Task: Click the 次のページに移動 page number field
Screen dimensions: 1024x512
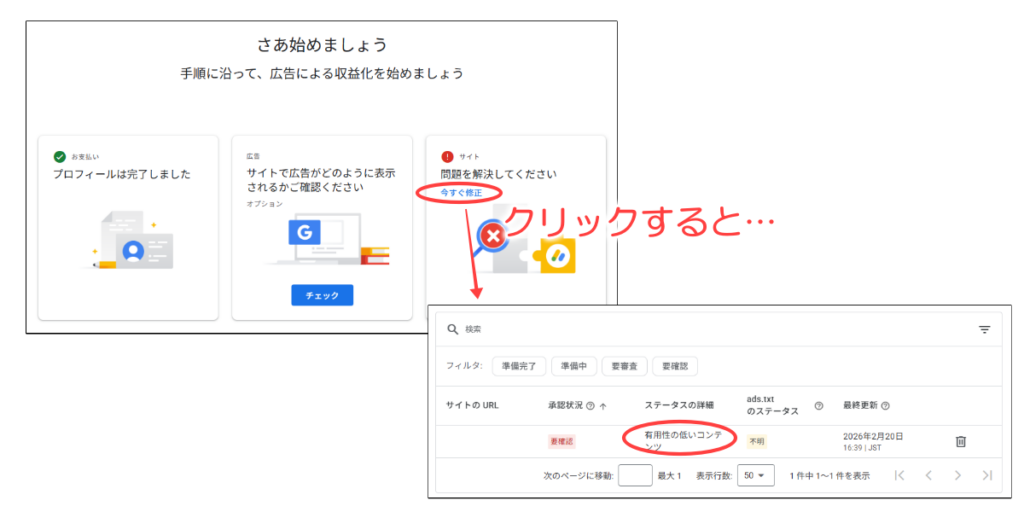Action: [x=635, y=475]
